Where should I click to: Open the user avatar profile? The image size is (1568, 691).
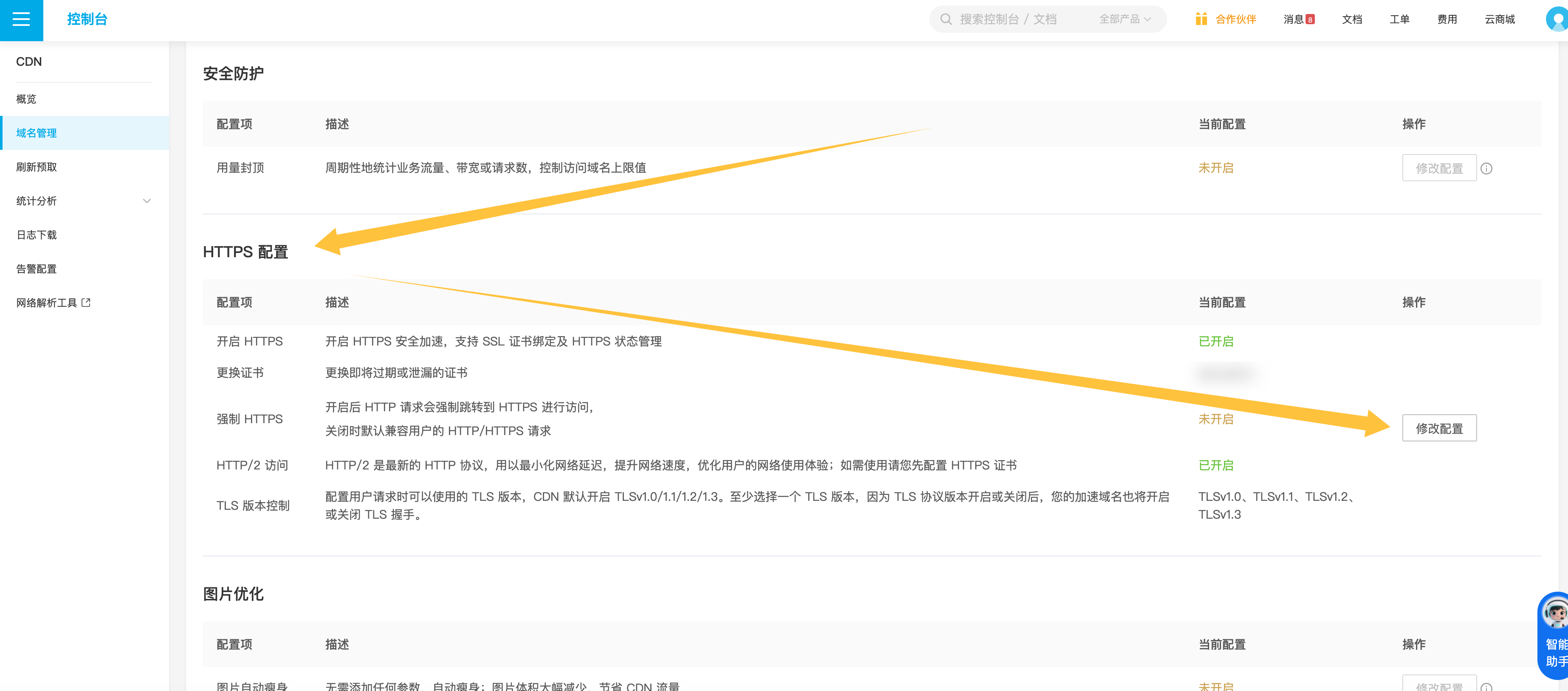pos(1557,20)
